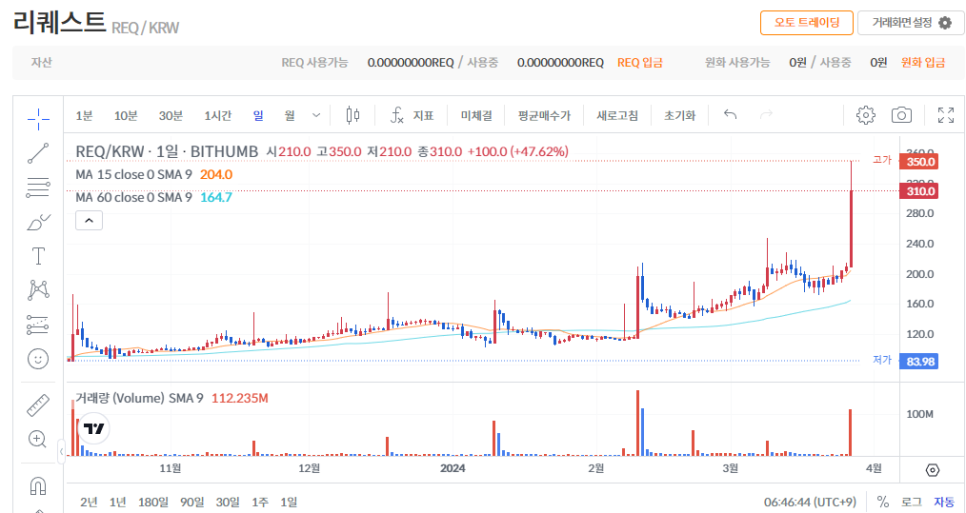Open the timezone clock 06:46:44 (UTC+9)

pyautogui.click(x=810, y=502)
